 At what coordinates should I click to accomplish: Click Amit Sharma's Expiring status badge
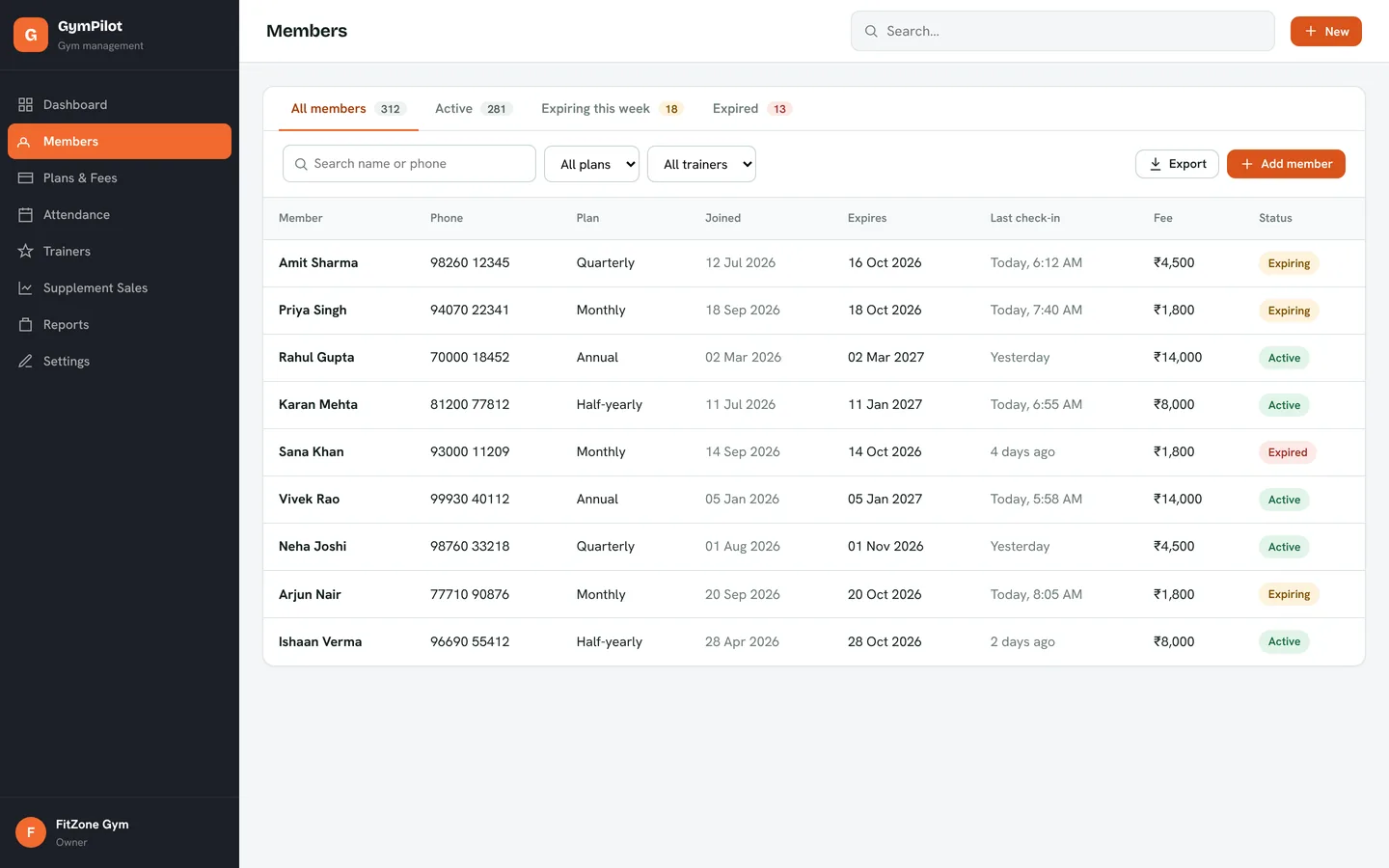1289,263
